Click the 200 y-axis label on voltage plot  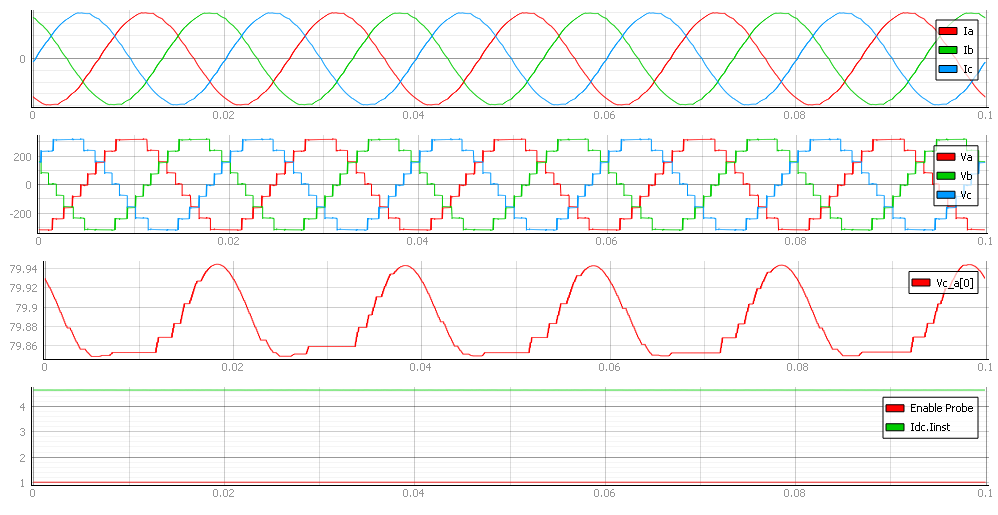[x=17, y=157]
